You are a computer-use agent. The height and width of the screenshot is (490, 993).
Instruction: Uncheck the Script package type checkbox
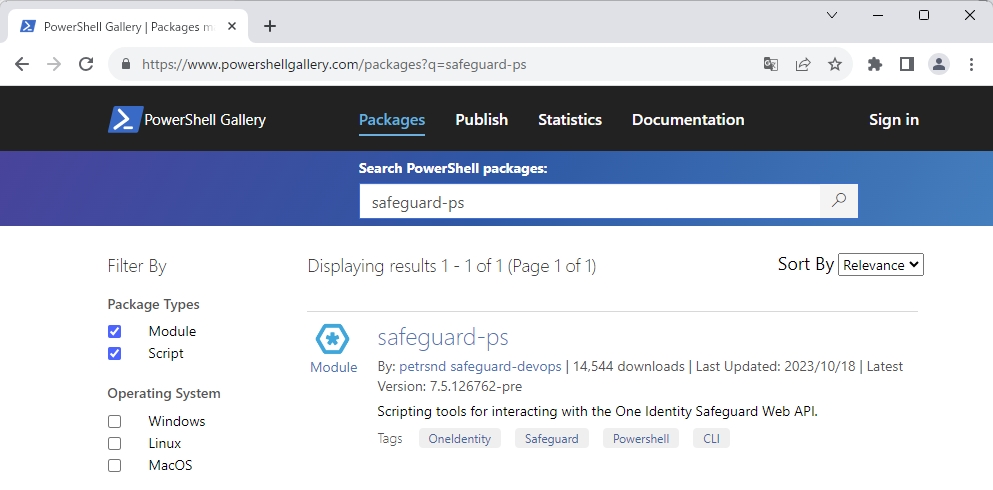115,353
